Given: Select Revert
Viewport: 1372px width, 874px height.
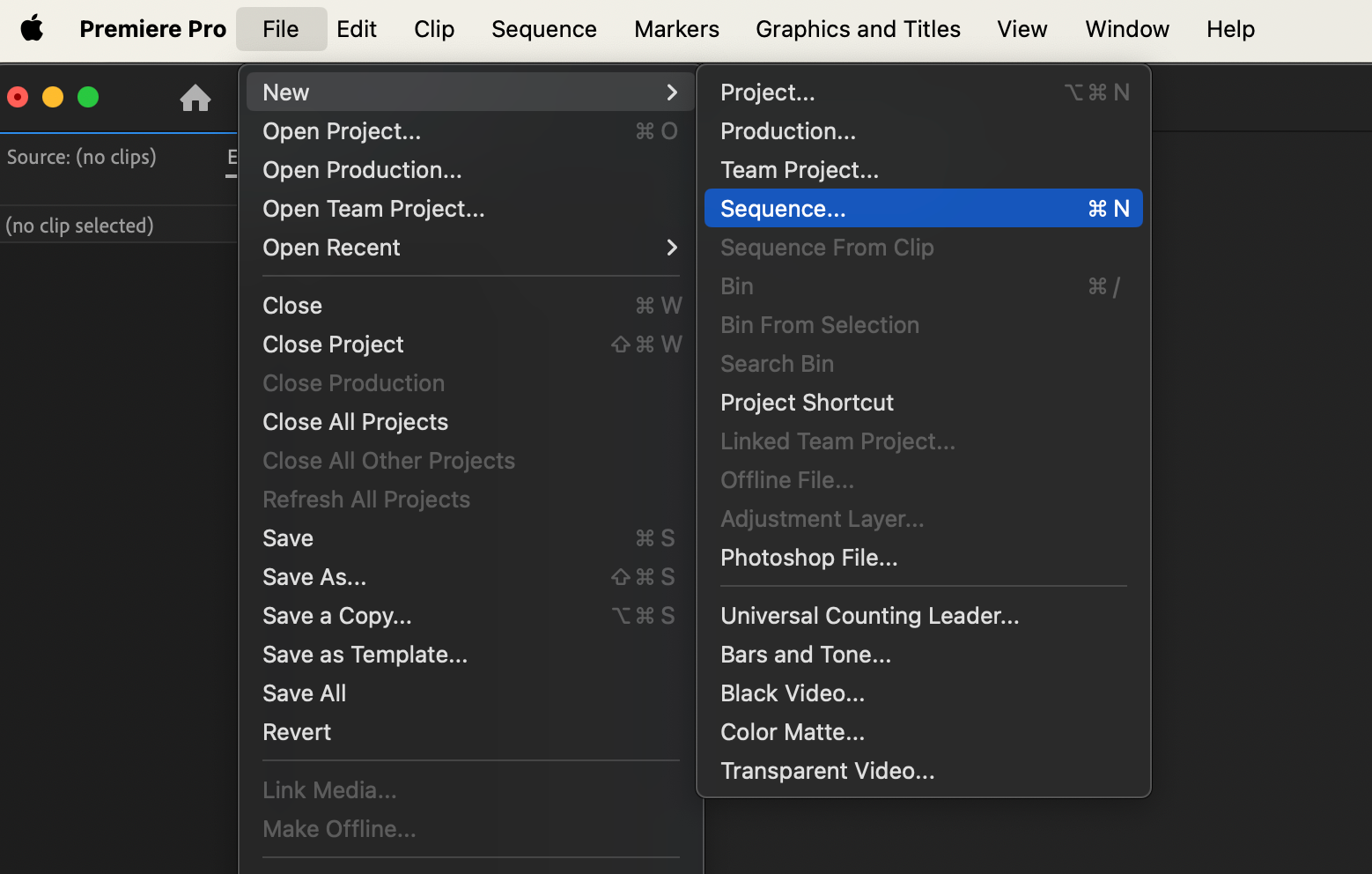Looking at the screenshot, I should pyautogui.click(x=470, y=732).
